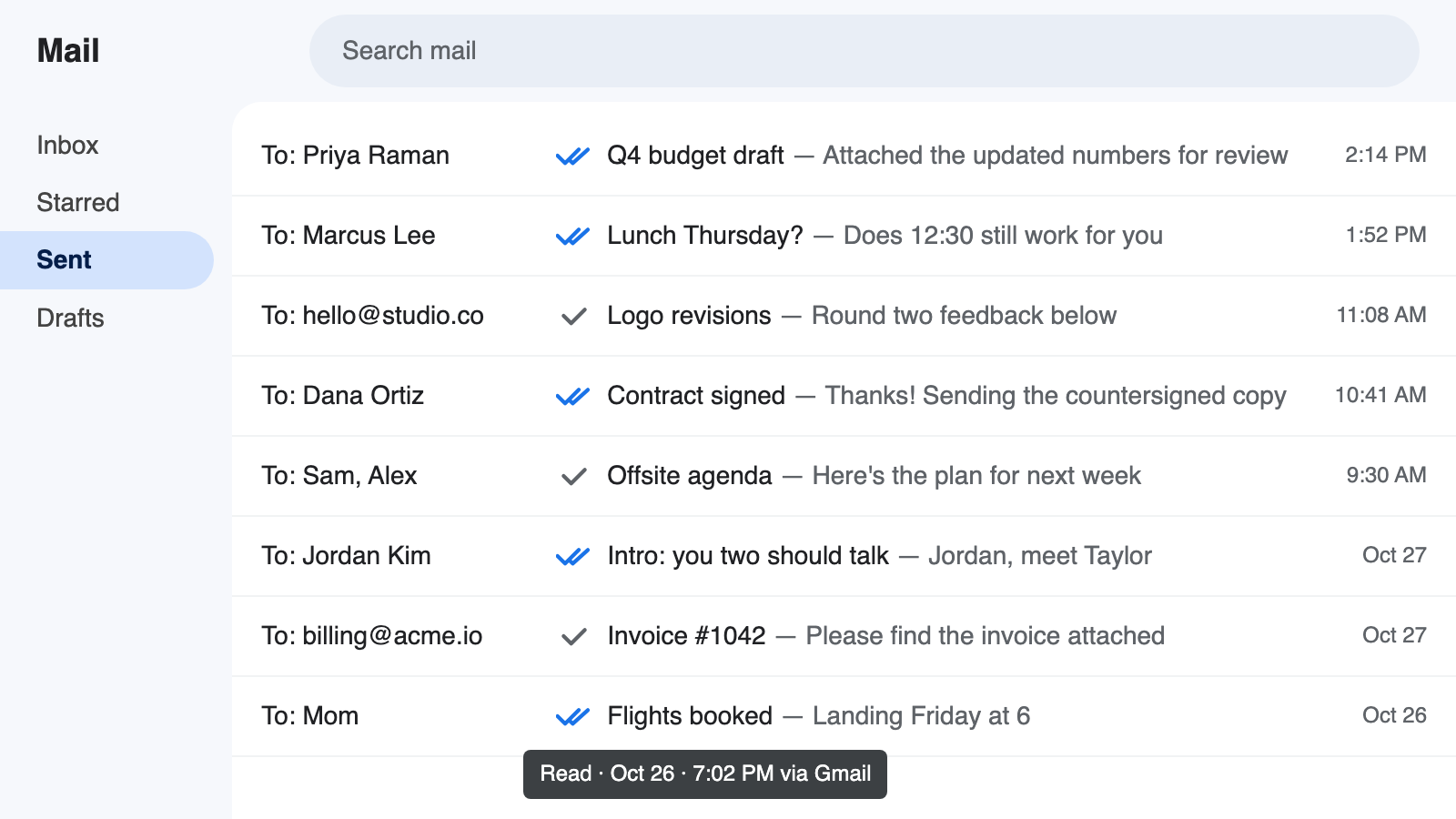This screenshot has width=1456, height=819.
Task: Click recipient To: Jordan Kim
Action: point(346,556)
